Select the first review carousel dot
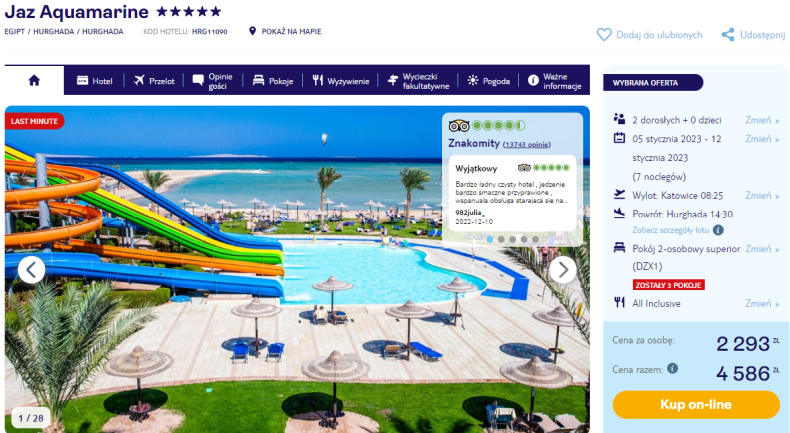 pyautogui.click(x=490, y=239)
